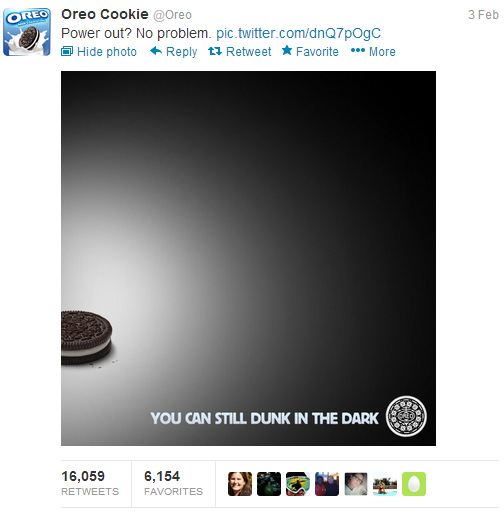This screenshot has width=504, height=517.
Task: Open the Oreo Cookie display name
Action: 105,14
